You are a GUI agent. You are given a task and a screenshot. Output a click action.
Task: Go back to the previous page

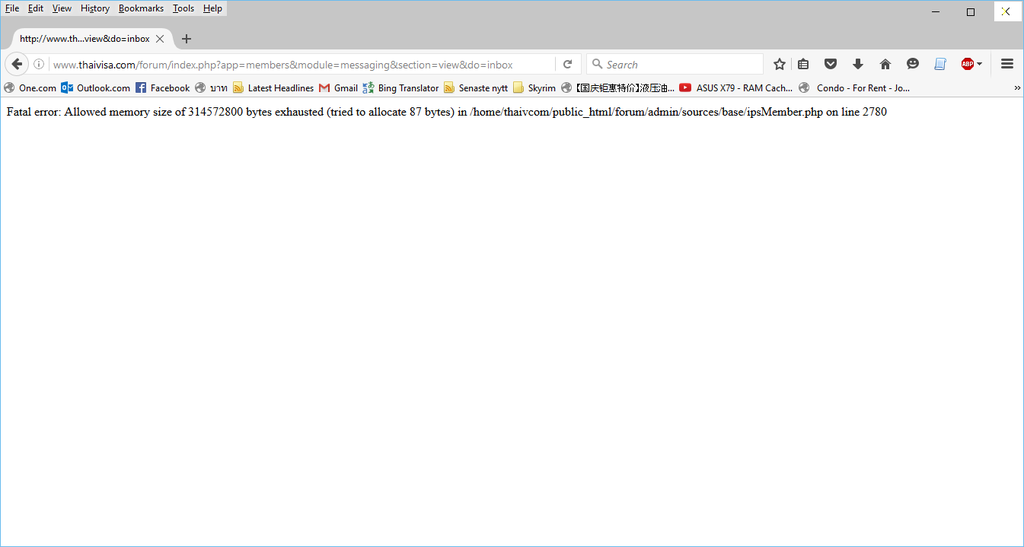(x=17, y=64)
